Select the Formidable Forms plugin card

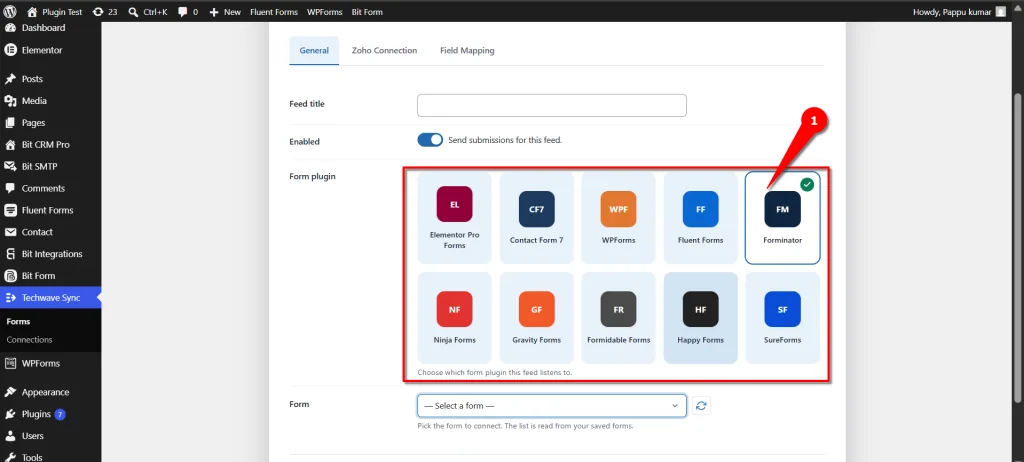[618, 318]
